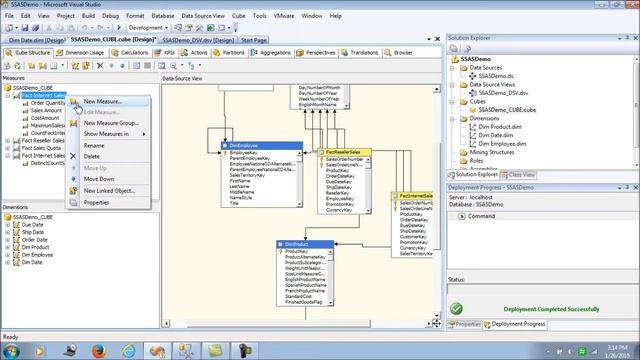Switch to the Calculations tab

pyautogui.click(x=130, y=53)
